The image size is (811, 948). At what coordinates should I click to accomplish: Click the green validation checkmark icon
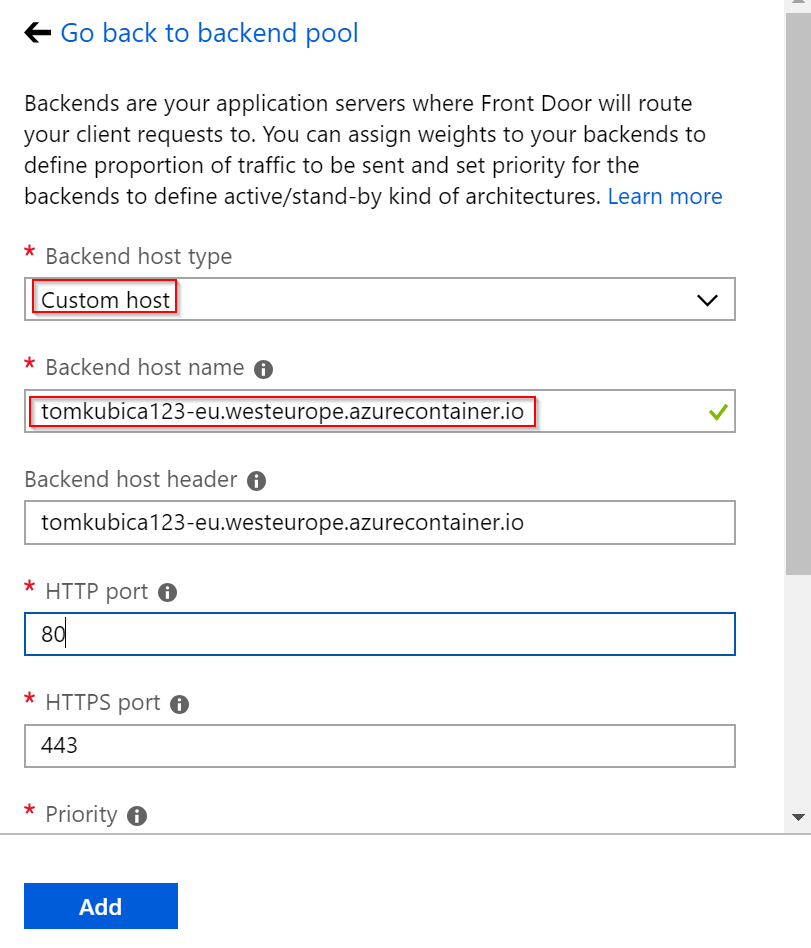click(718, 412)
